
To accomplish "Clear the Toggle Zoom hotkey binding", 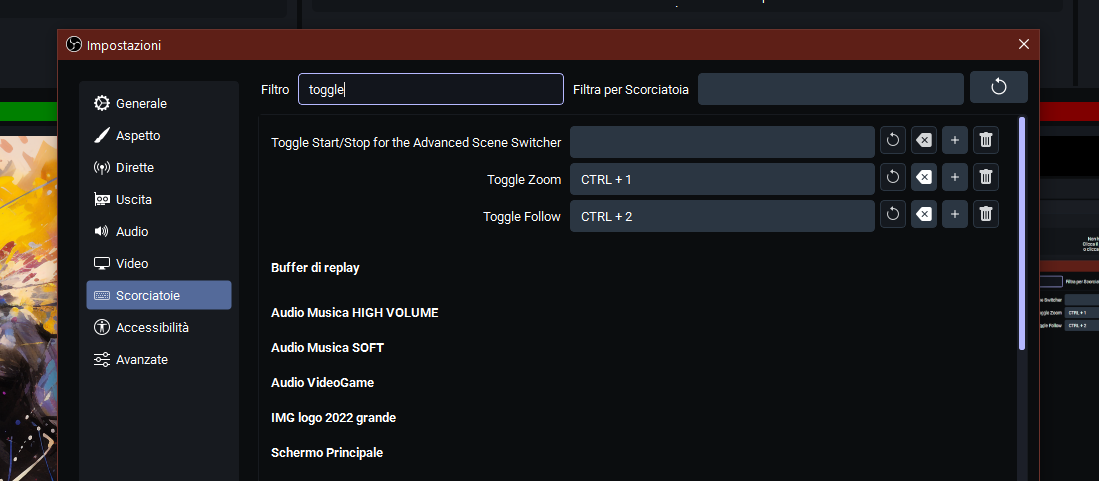I will tap(924, 178).
